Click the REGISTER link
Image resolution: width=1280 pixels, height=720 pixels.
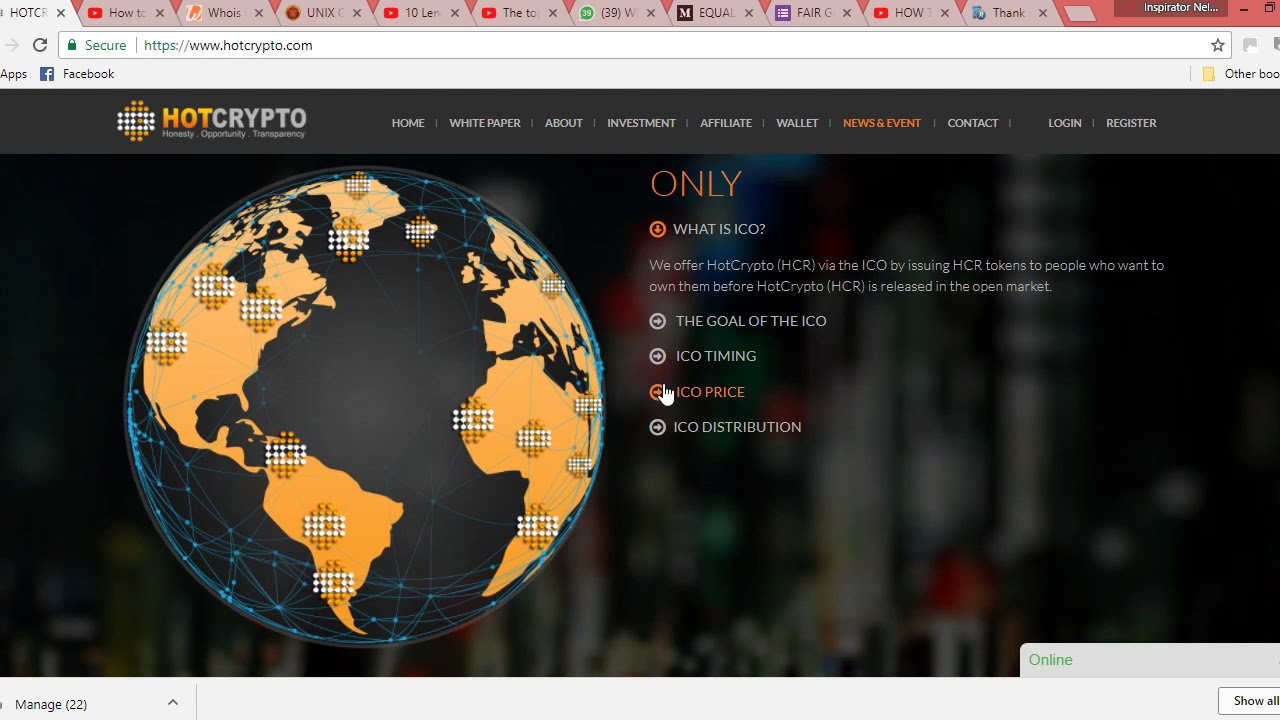click(1131, 123)
